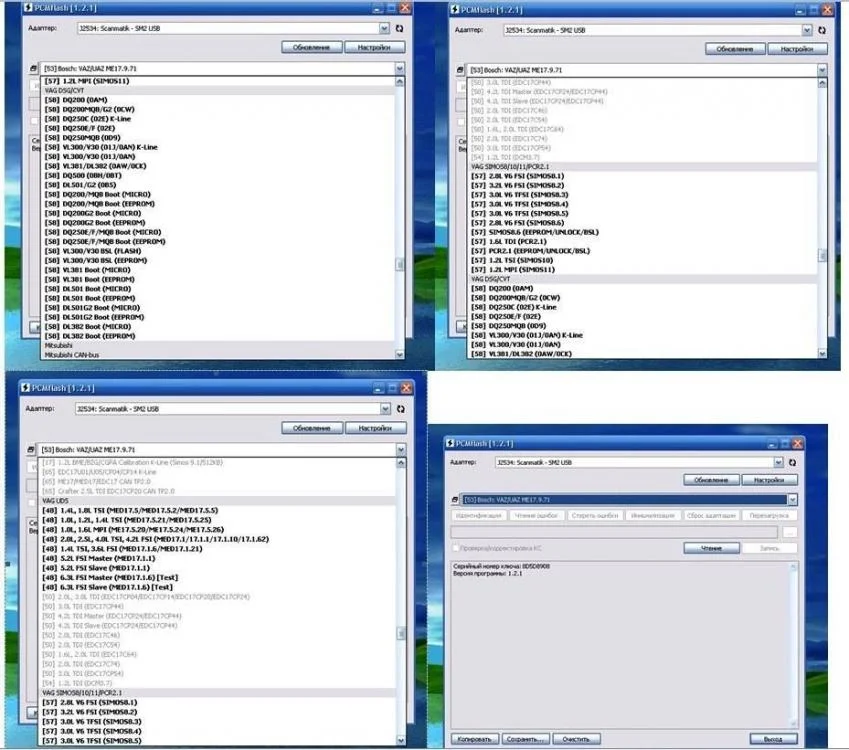849x750 pixels.
Task: Open the Адаптер dropdown in the top-left window
Action: (384, 28)
